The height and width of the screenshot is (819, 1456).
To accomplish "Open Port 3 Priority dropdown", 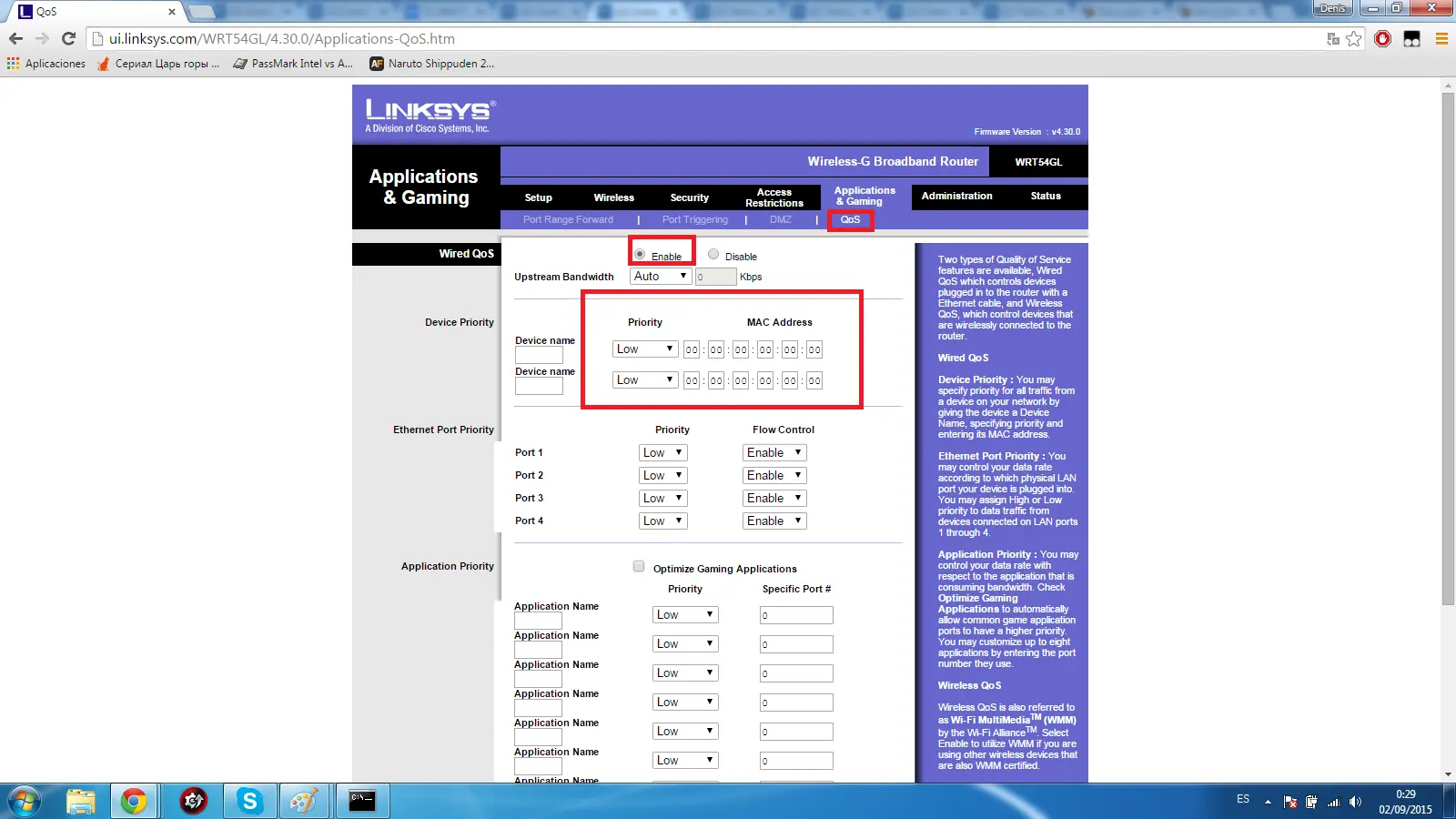I will tap(662, 499).
